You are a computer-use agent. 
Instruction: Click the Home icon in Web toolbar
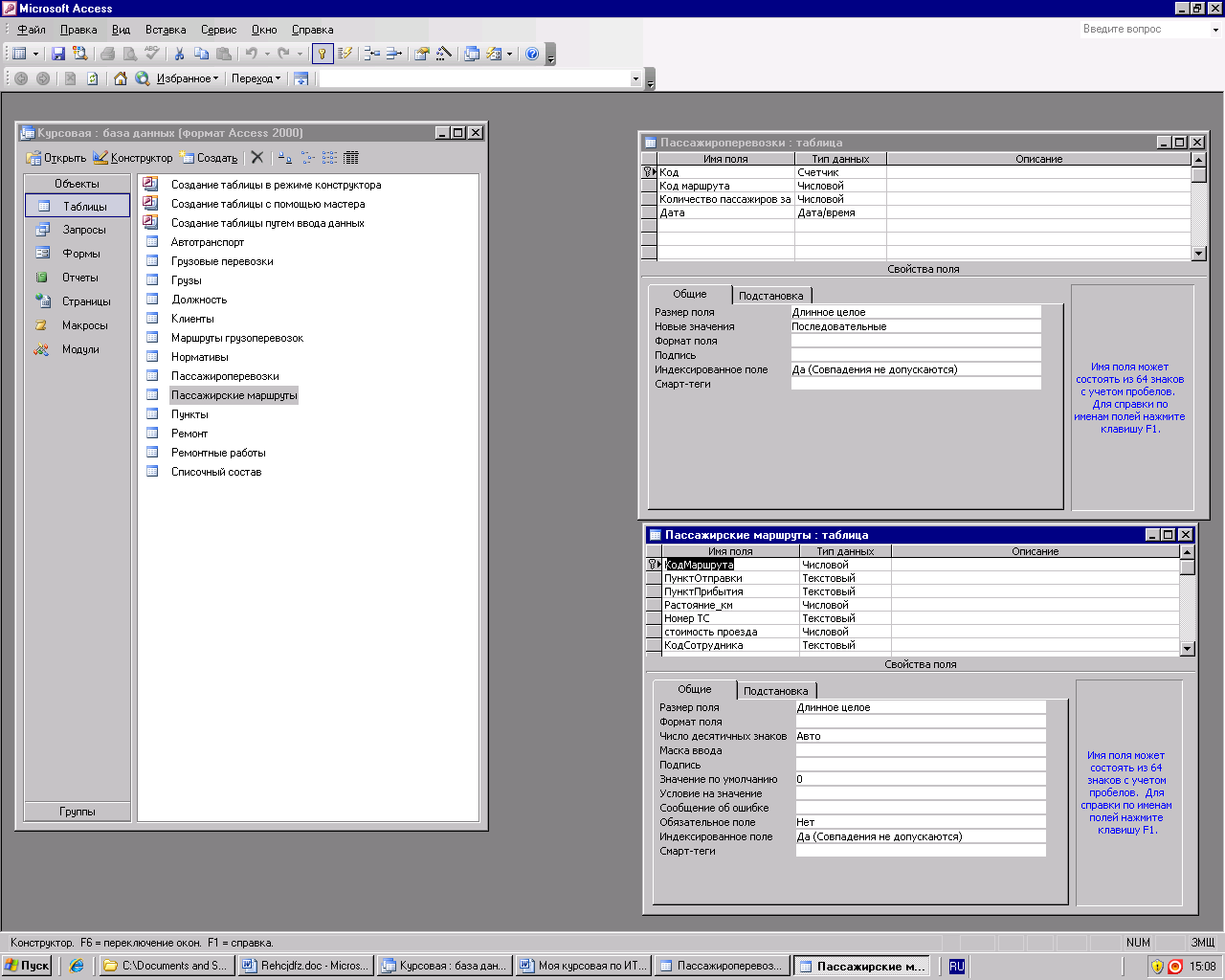tap(121, 78)
